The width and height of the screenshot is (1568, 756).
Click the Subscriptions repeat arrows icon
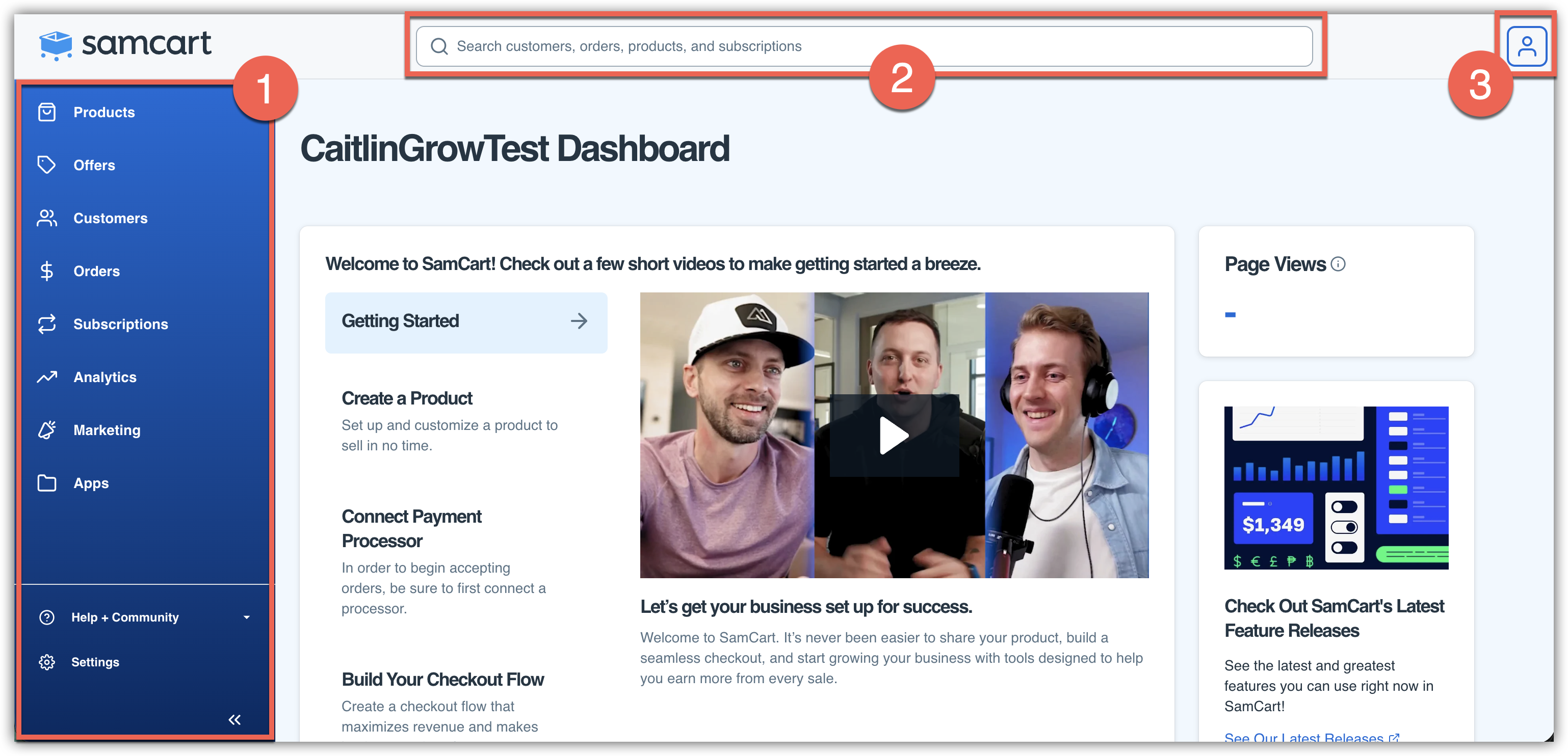(x=47, y=324)
